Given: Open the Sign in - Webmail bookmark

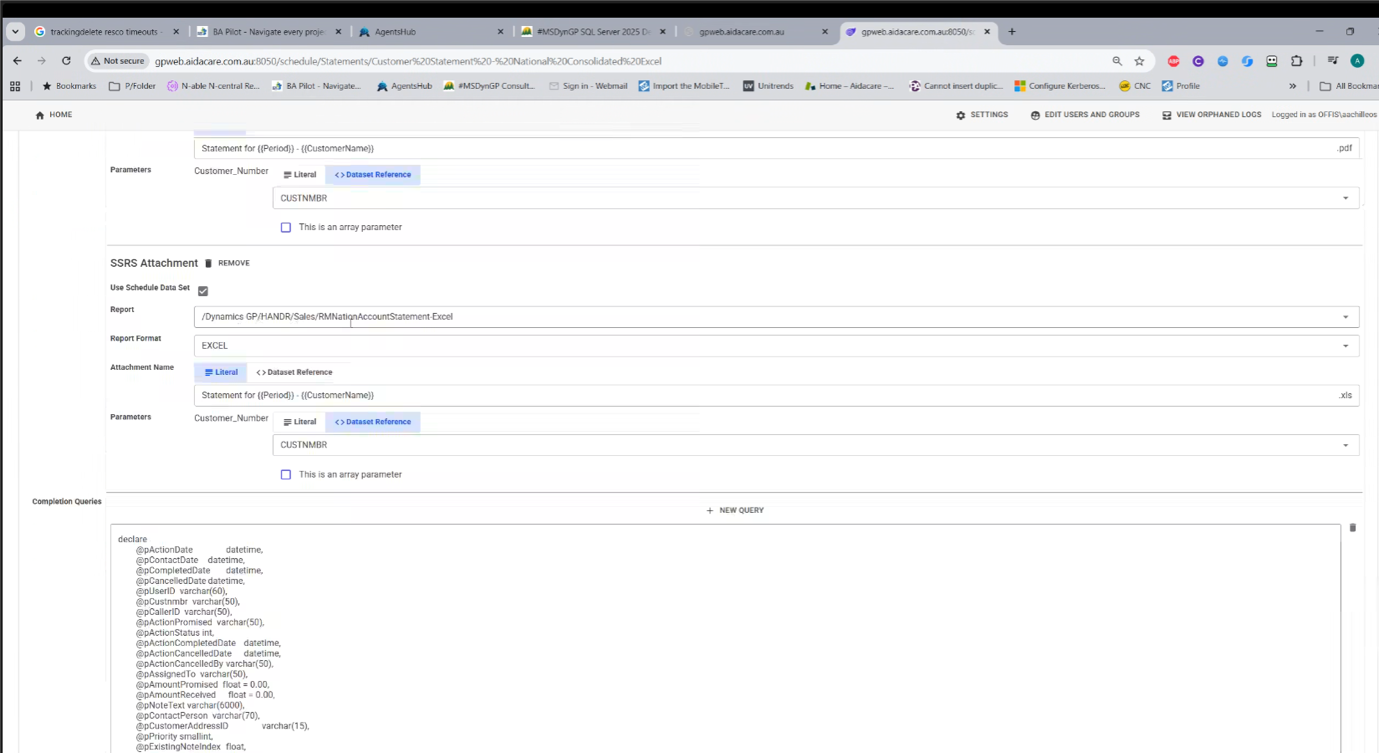Looking at the screenshot, I should tap(588, 86).
